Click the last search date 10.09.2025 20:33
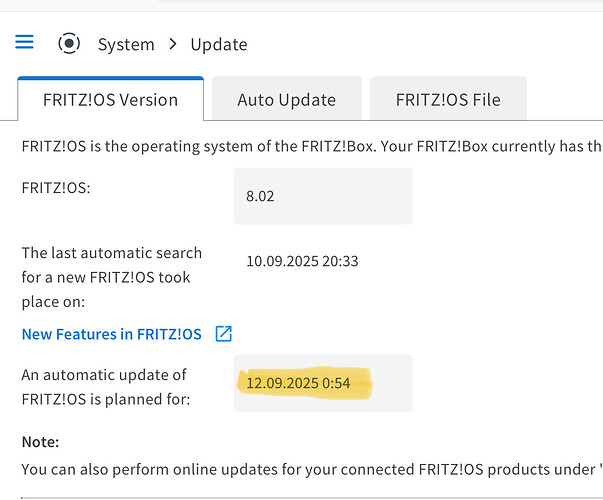603x500 pixels. coord(302,261)
